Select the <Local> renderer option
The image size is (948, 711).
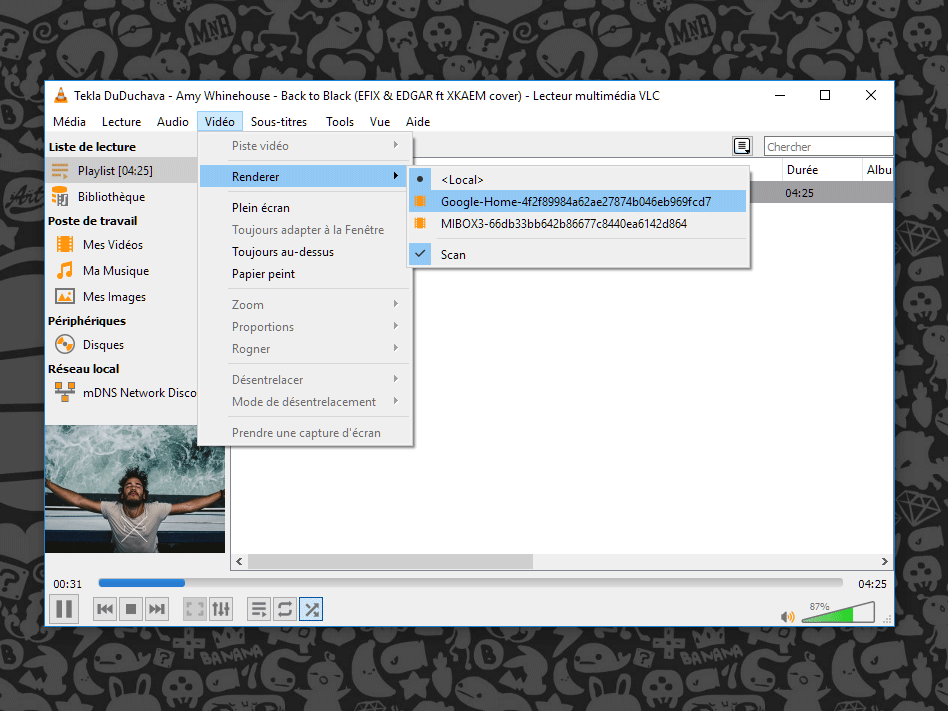[579, 180]
